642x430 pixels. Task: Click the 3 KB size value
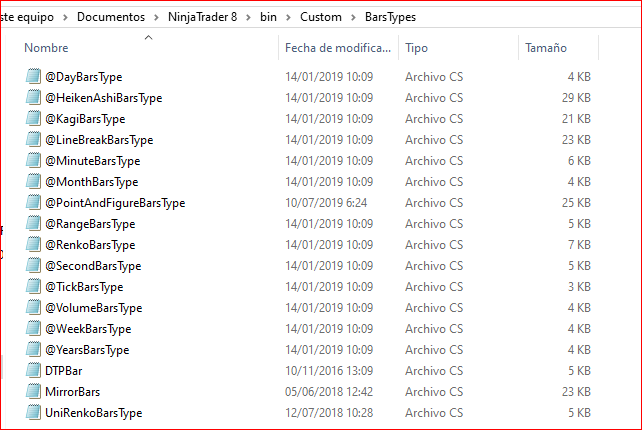(579, 287)
